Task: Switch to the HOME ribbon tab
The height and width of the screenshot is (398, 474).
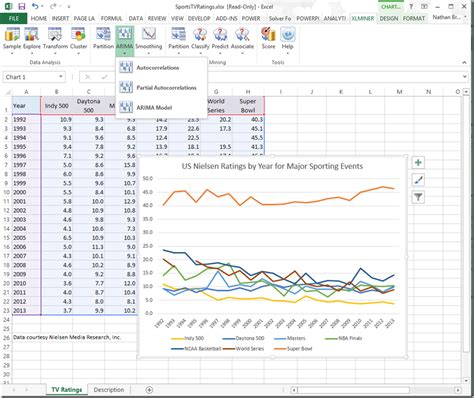Action: pos(39,18)
